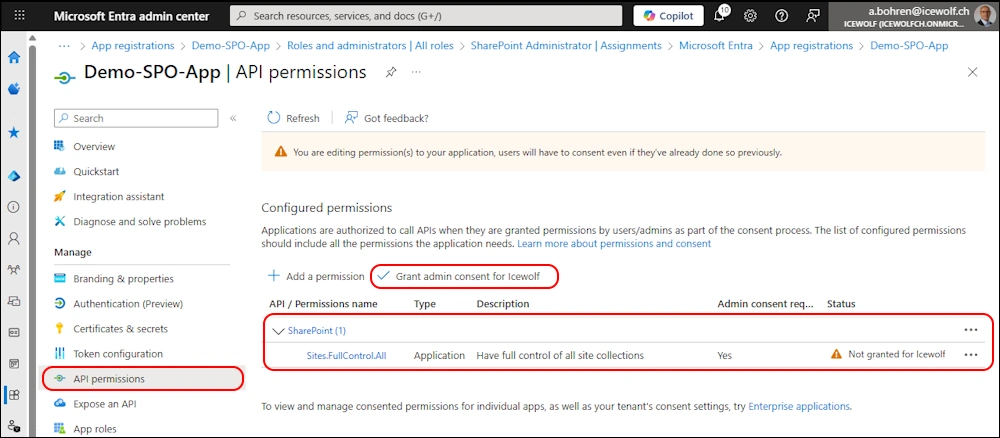Viewport: 1000px width, 438px height.
Task: Open the notifications bell icon
Action: 720,16
